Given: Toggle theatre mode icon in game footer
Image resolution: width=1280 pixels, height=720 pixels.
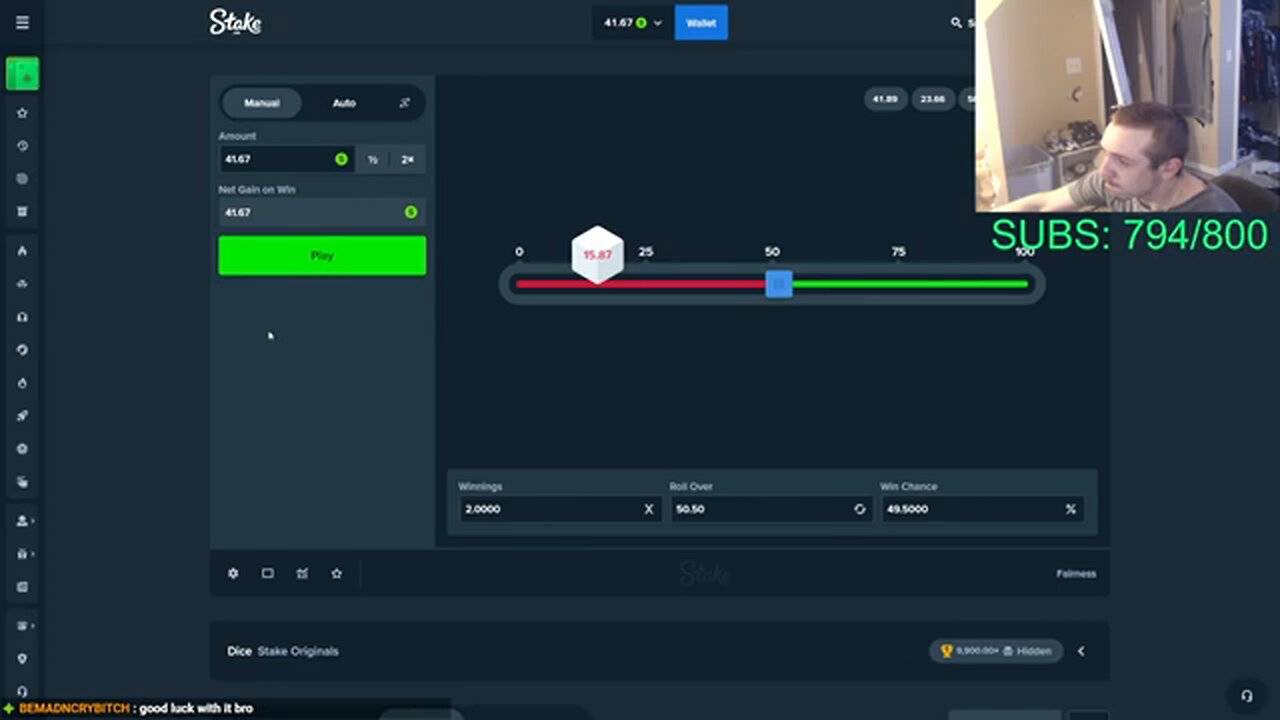Looking at the screenshot, I should (x=267, y=573).
